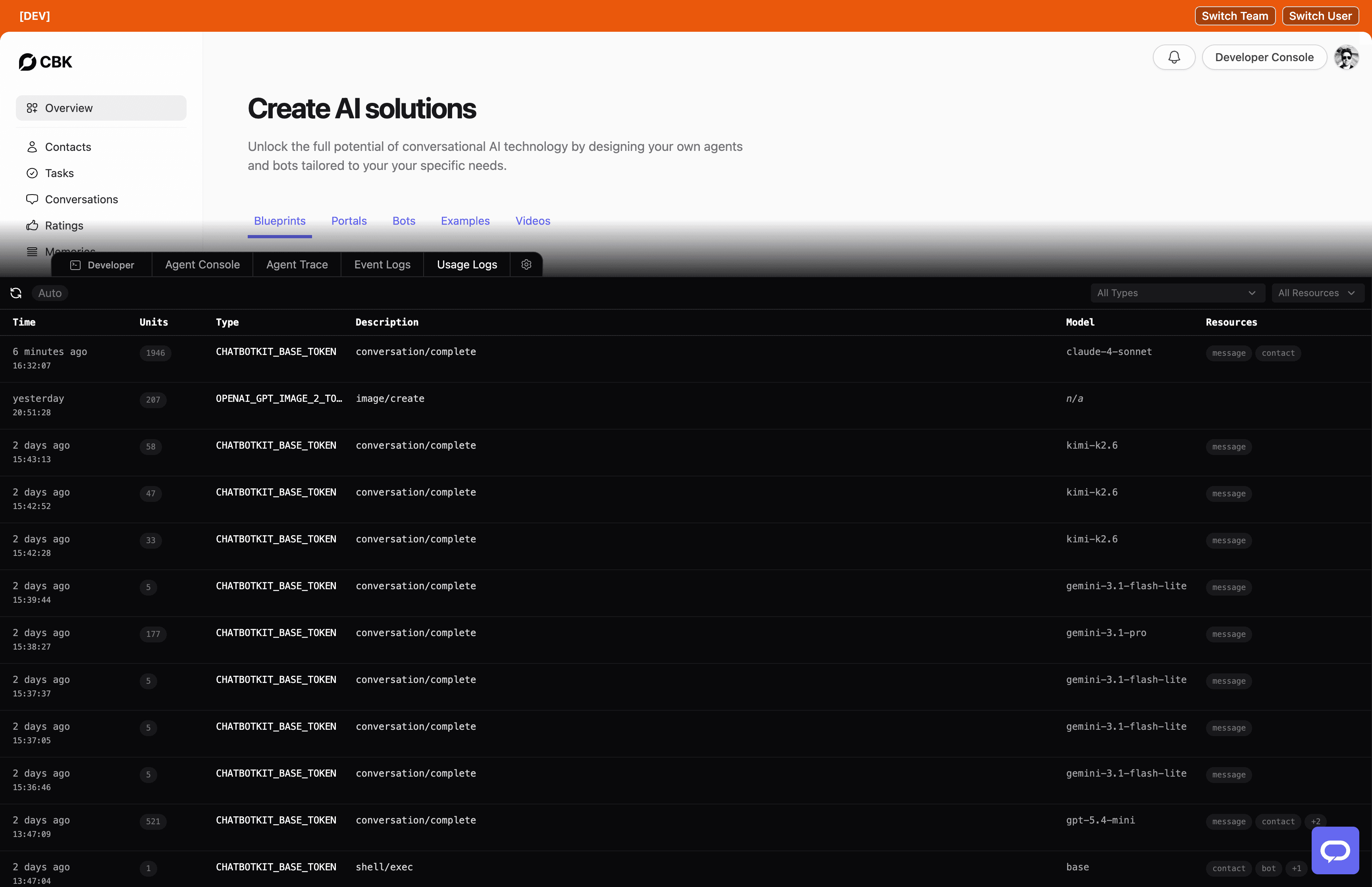This screenshot has width=1372, height=887.
Task: Expand the +2 resources badge
Action: point(1315,821)
